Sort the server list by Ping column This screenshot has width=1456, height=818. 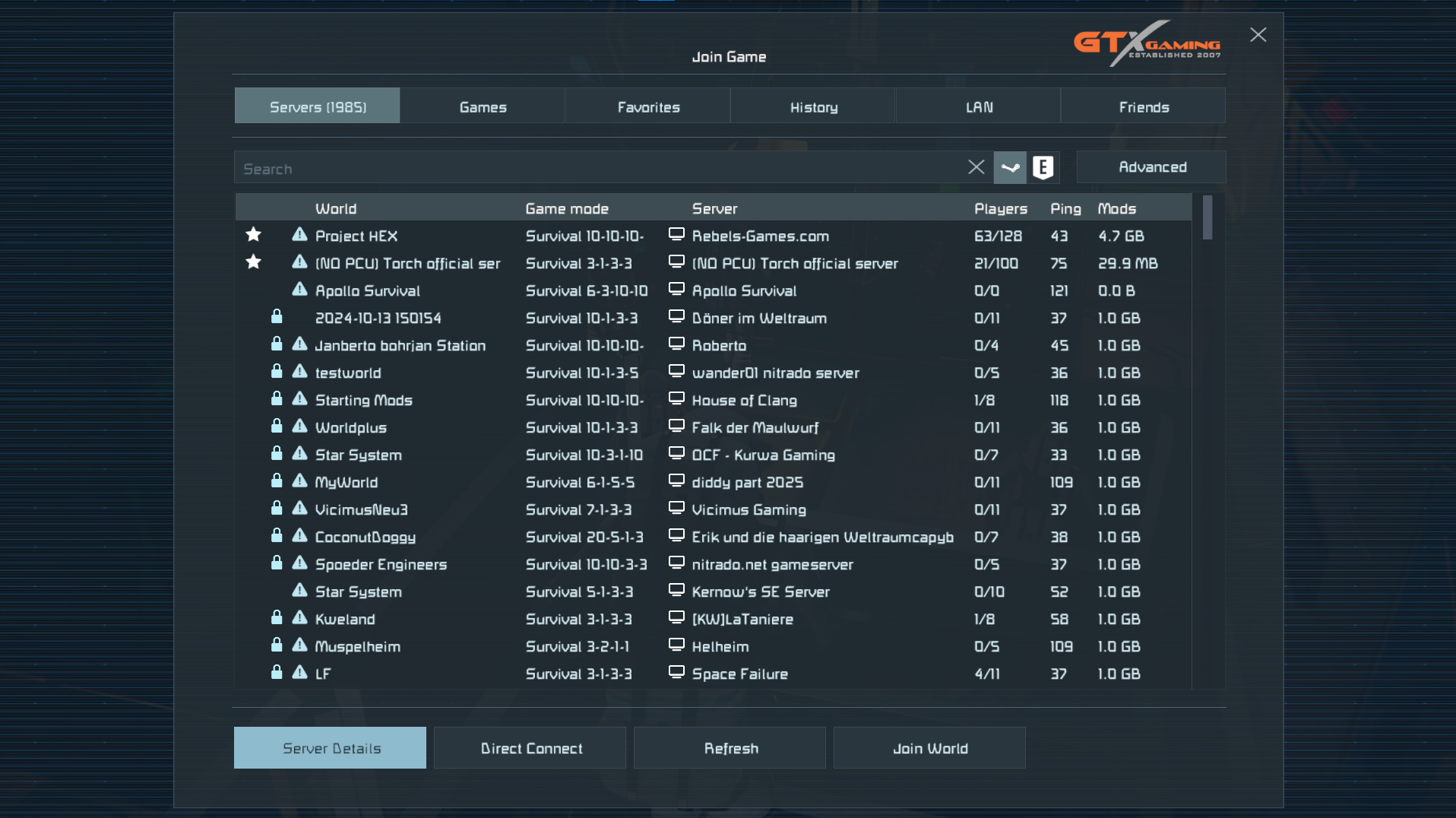click(1065, 208)
